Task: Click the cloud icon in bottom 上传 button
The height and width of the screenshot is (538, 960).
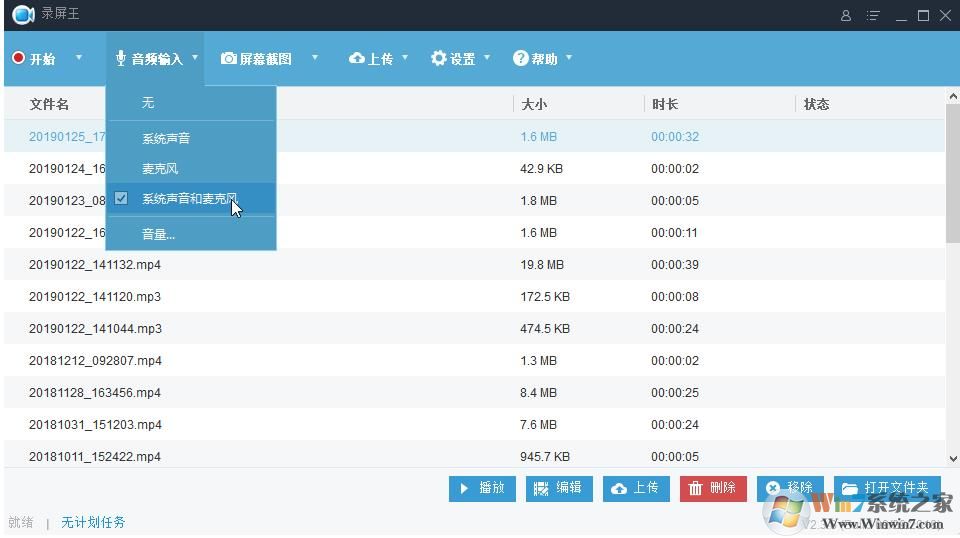Action: coord(619,488)
